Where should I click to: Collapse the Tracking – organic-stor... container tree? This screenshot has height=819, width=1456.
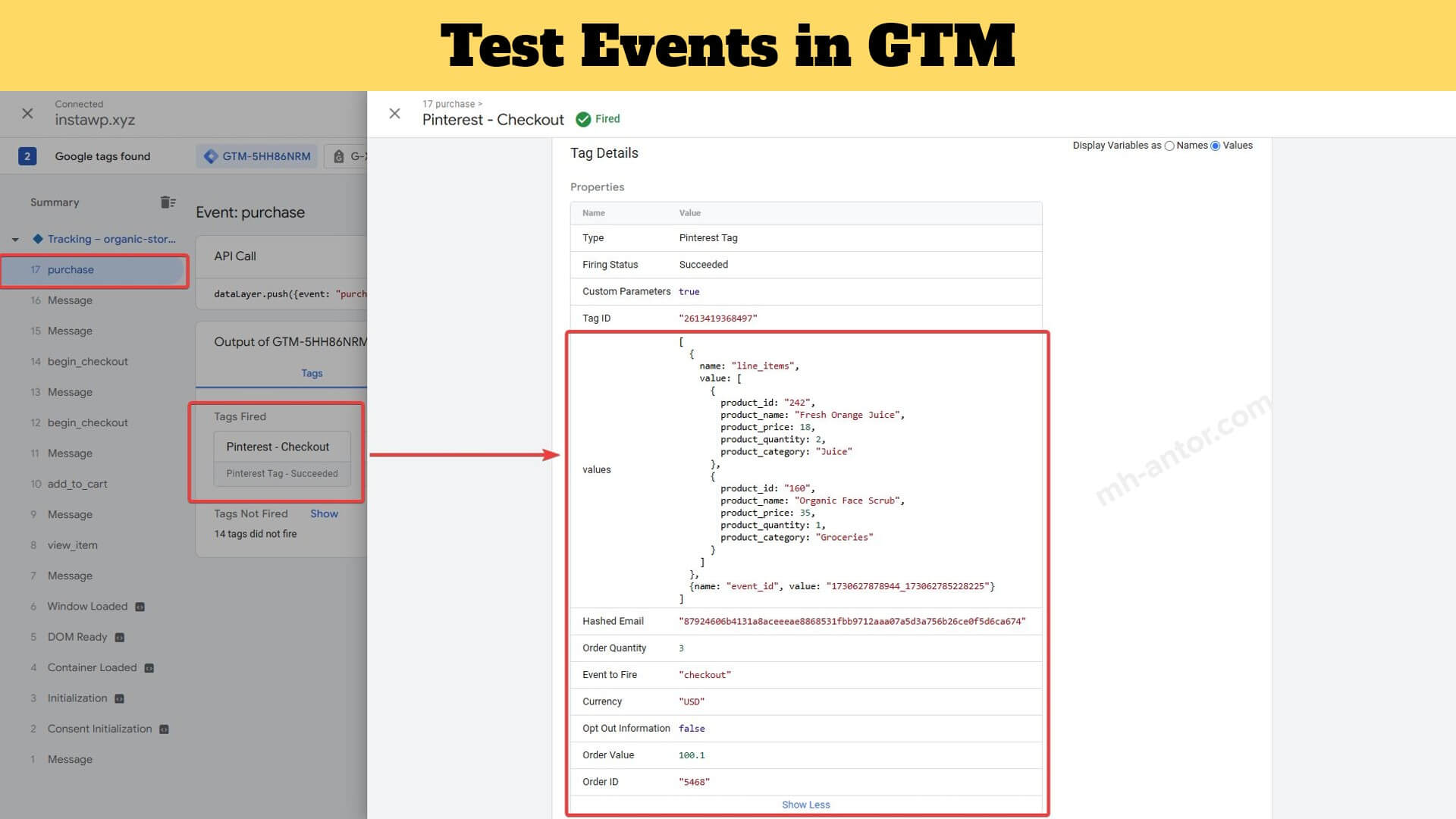coord(15,240)
